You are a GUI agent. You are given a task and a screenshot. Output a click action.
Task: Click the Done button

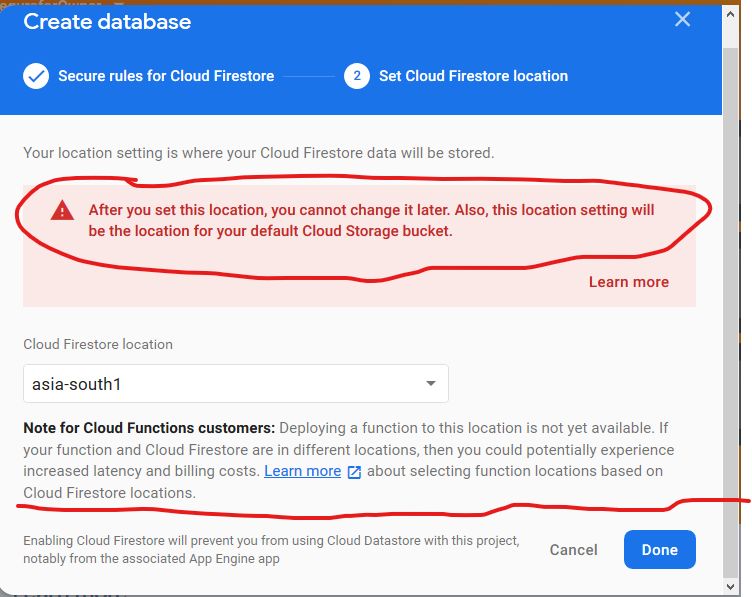pyautogui.click(x=659, y=550)
